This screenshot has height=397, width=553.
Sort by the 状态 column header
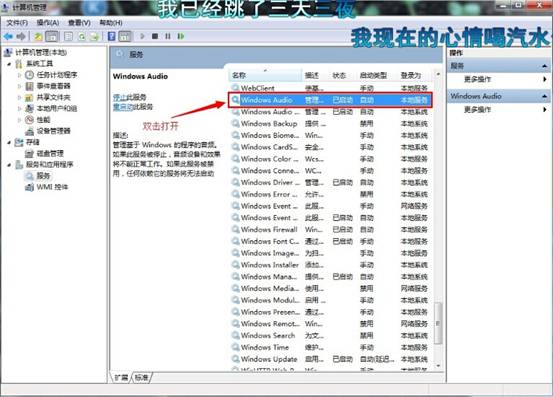pos(343,75)
